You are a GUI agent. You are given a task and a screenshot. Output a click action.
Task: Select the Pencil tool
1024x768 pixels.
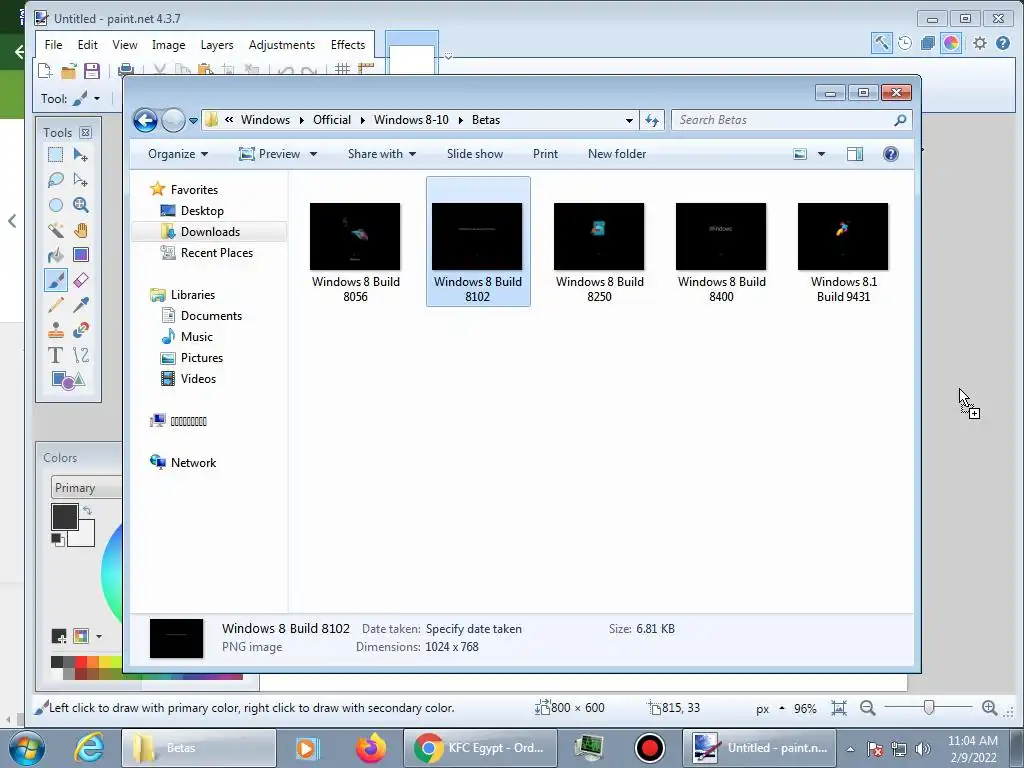point(56,305)
